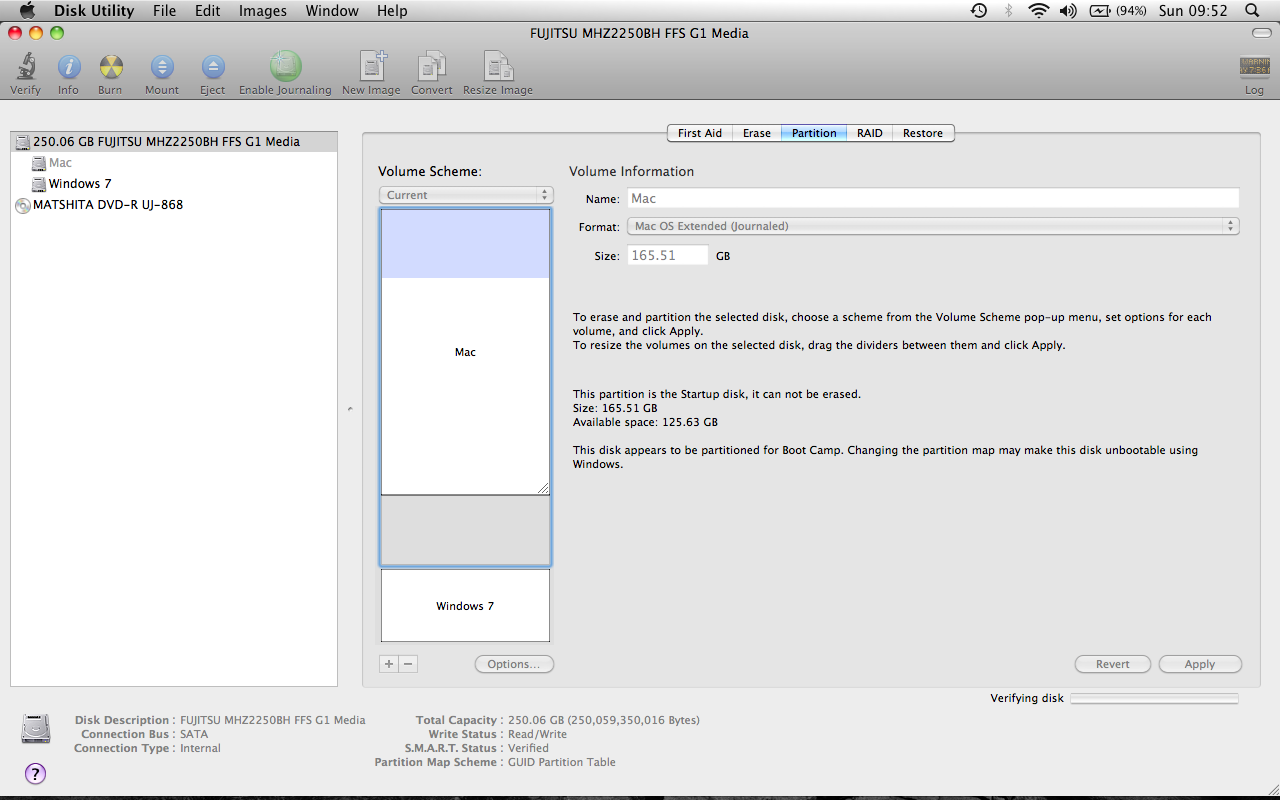
Task: Open the Edit menu
Action: (x=208, y=11)
